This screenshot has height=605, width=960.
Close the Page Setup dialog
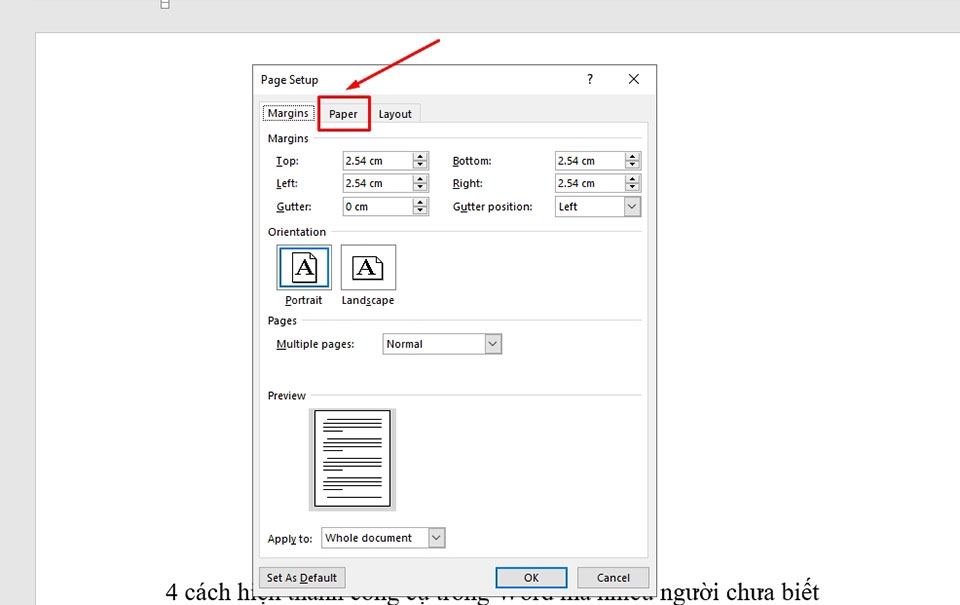pos(634,79)
